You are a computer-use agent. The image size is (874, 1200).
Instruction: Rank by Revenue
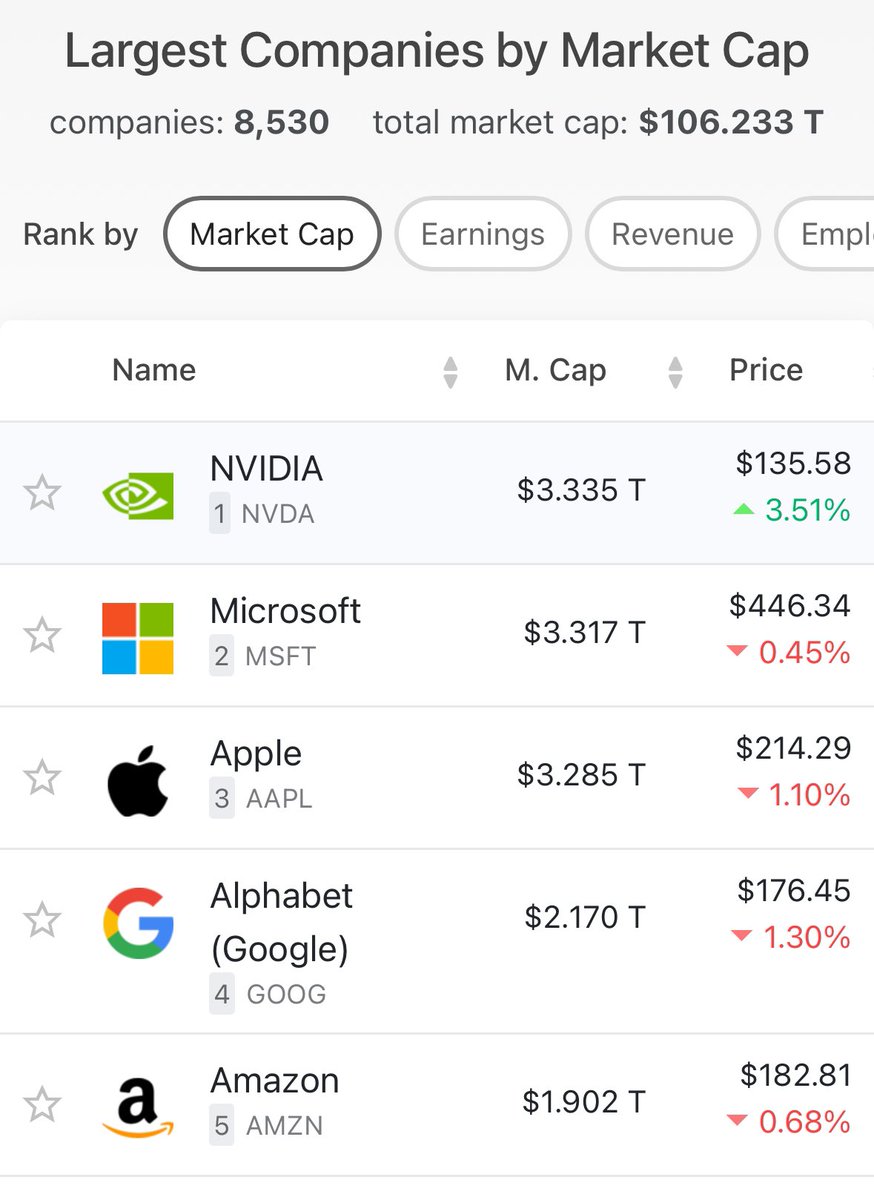[x=673, y=234]
